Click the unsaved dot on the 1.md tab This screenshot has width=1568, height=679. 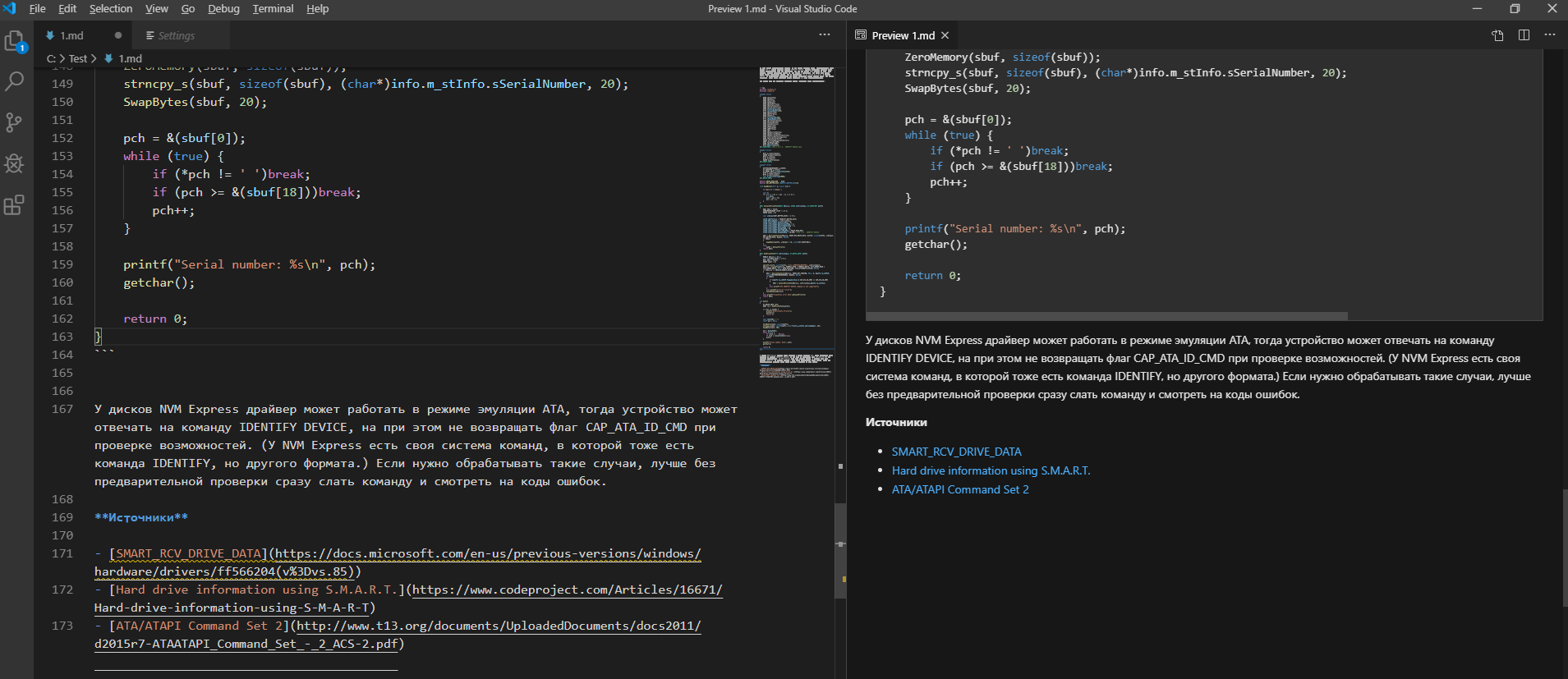(118, 35)
